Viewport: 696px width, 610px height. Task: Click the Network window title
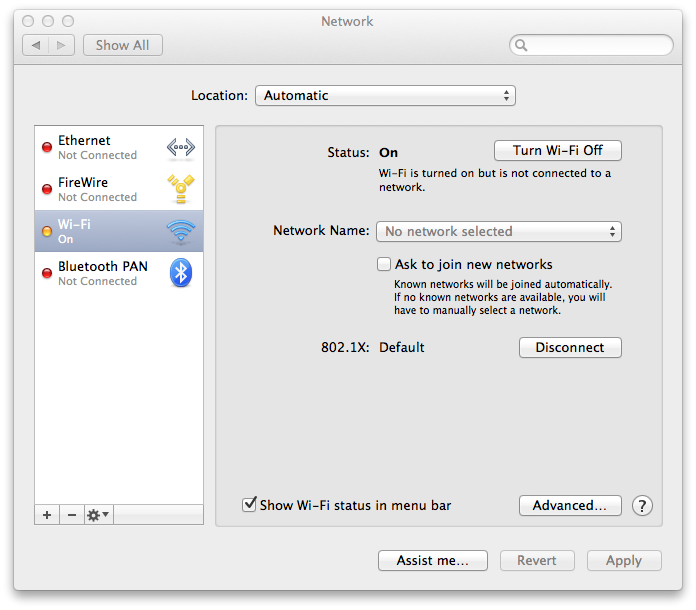click(x=347, y=21)
